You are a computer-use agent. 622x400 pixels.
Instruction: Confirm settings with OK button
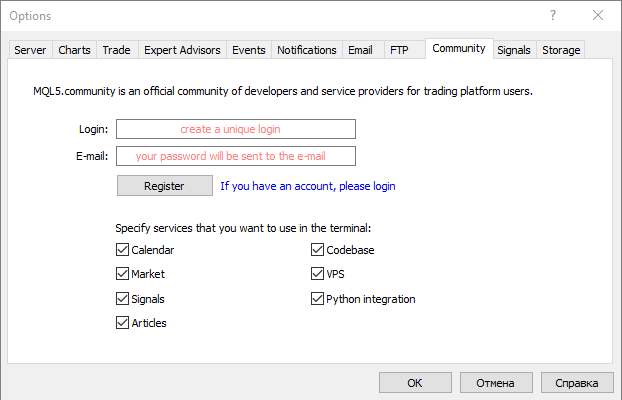tap(415, 382)
